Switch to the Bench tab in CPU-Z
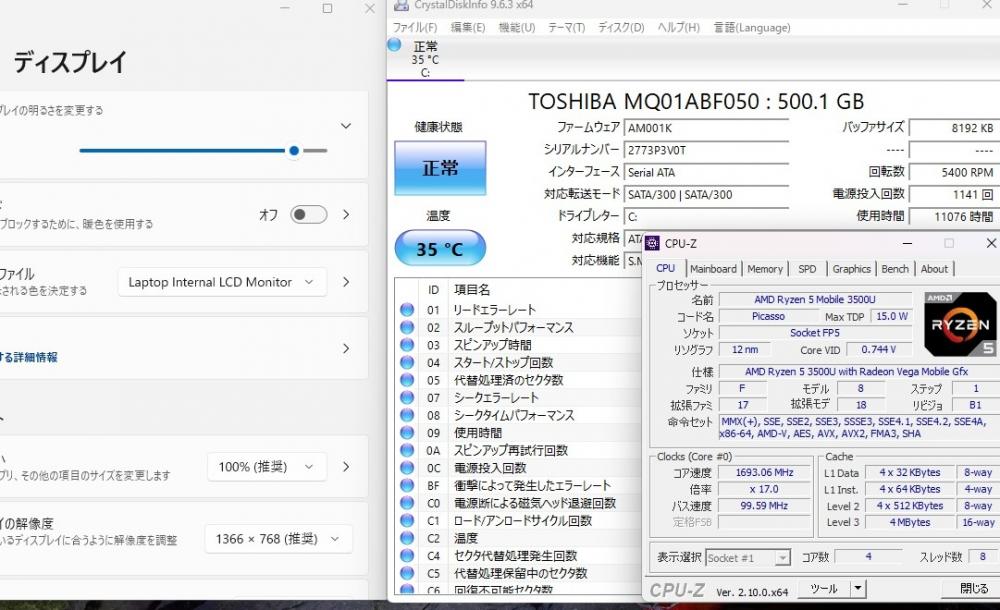Viewport: 1000px width, 610px height. (895, 269)
